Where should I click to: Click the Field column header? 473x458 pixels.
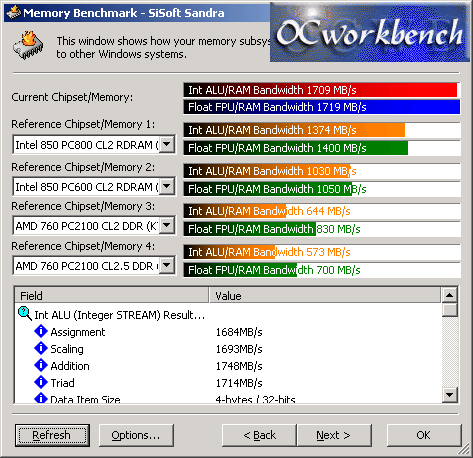[x=112, y=295]
